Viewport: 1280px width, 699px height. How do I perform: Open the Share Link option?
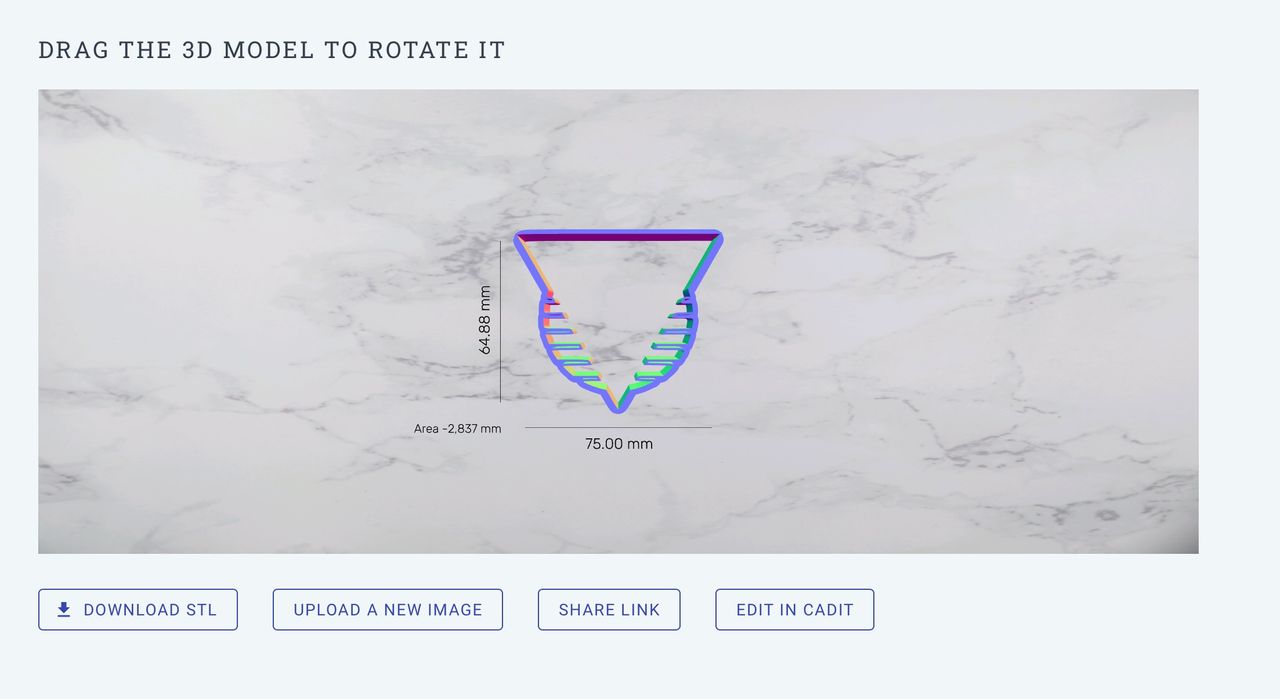pos(609,610)
